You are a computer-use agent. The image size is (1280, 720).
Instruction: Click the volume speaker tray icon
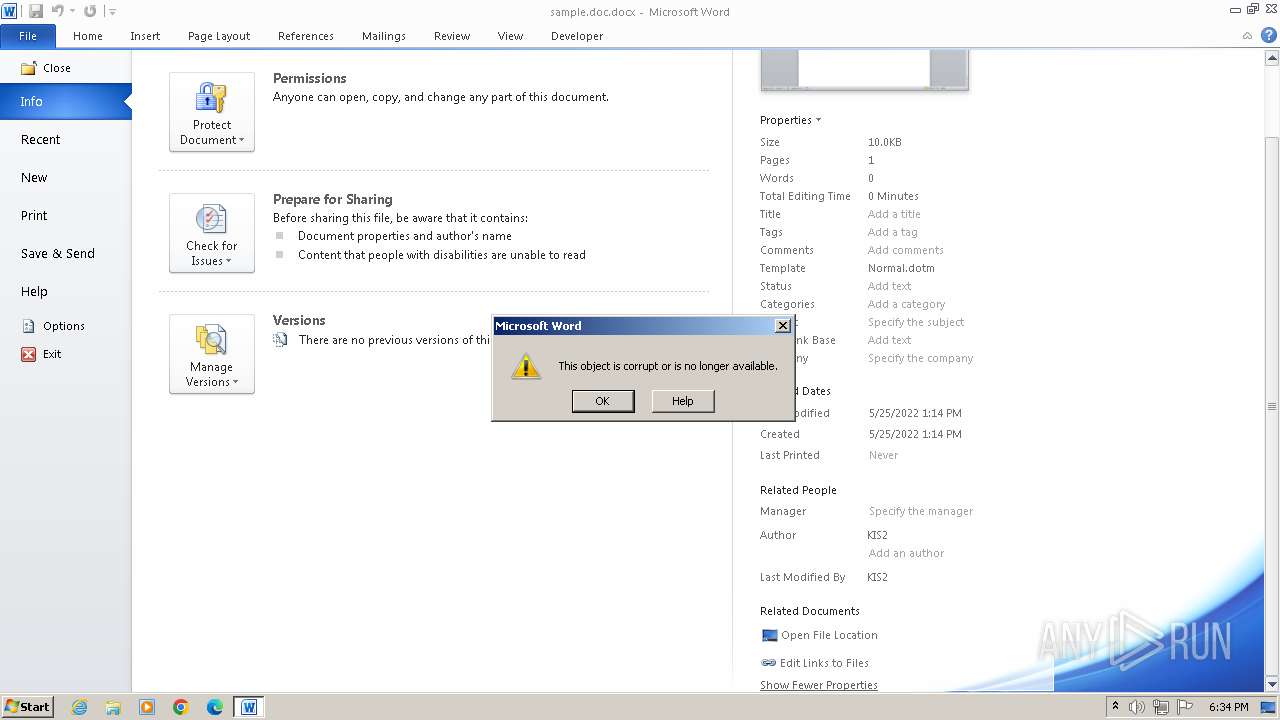pyautogui.click(x=1136, y=707)
